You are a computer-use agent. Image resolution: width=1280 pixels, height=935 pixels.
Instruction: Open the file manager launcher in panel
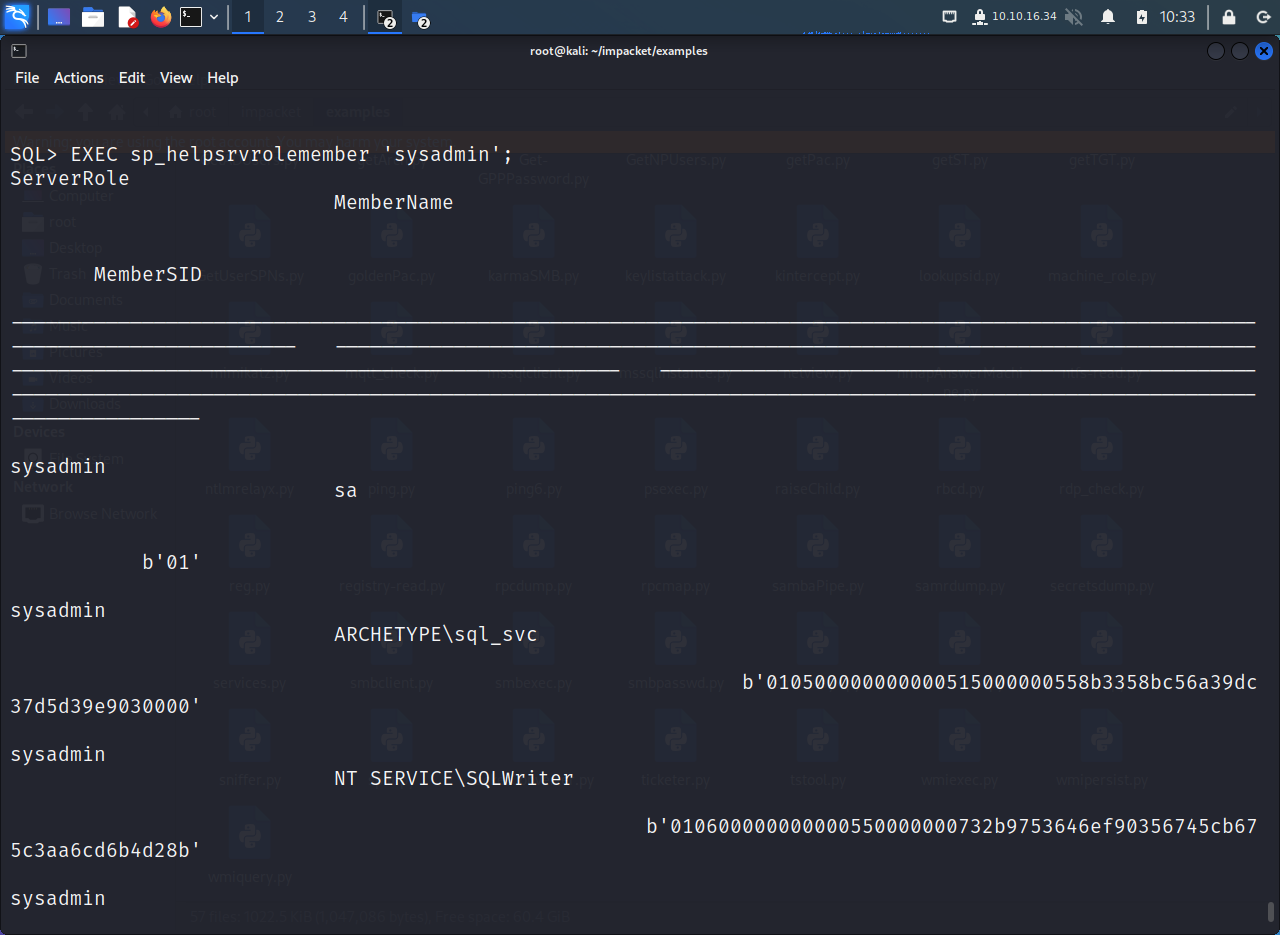[93, 17]
